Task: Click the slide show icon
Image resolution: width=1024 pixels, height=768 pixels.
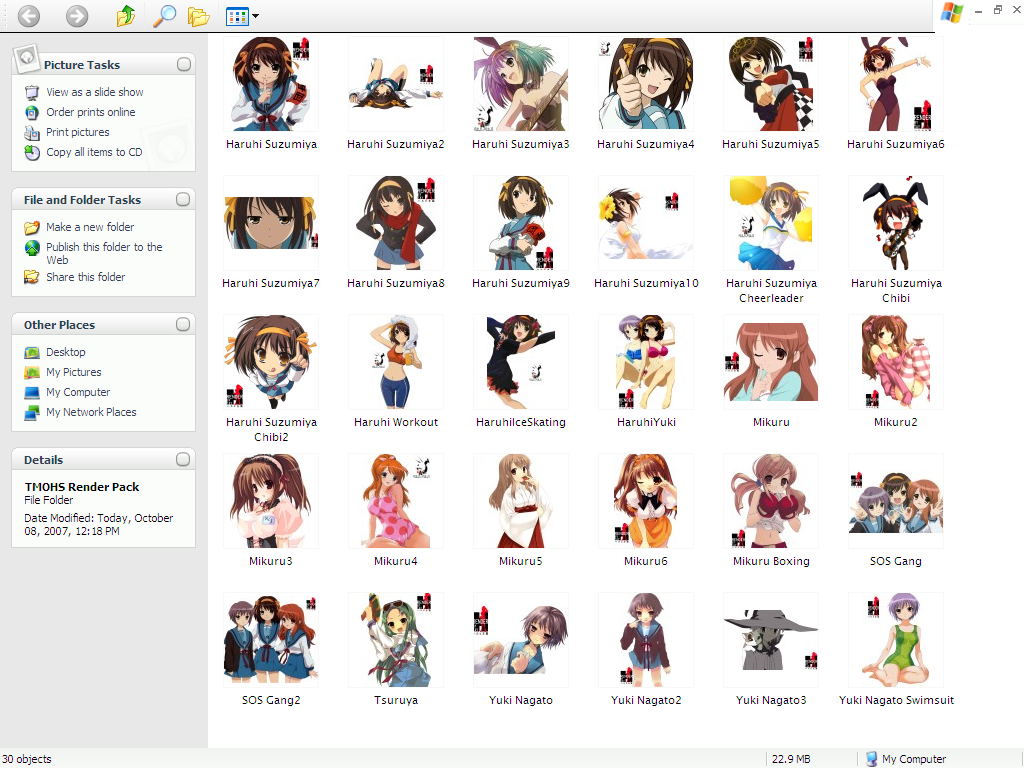Action: [x=31, y=92]
